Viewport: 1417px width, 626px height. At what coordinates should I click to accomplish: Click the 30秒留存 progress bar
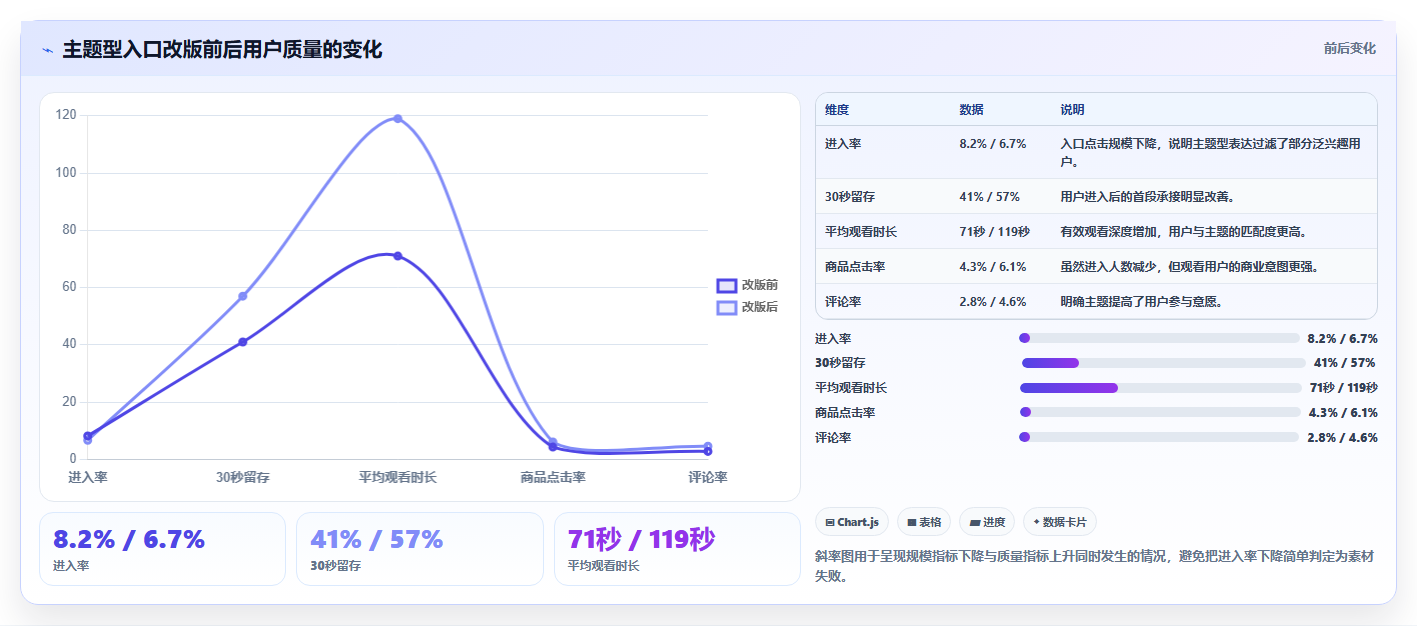click(x=1163, y=363)
